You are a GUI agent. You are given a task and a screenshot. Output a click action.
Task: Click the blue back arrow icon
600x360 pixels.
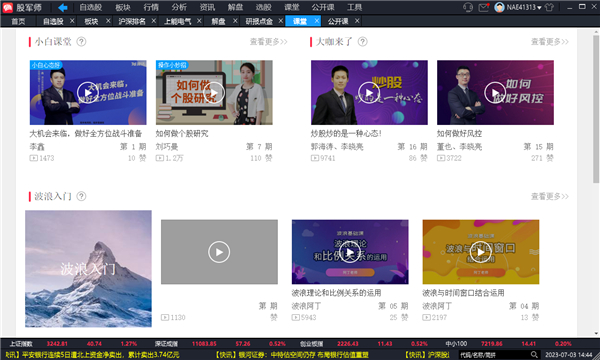(x=63, y=7)
